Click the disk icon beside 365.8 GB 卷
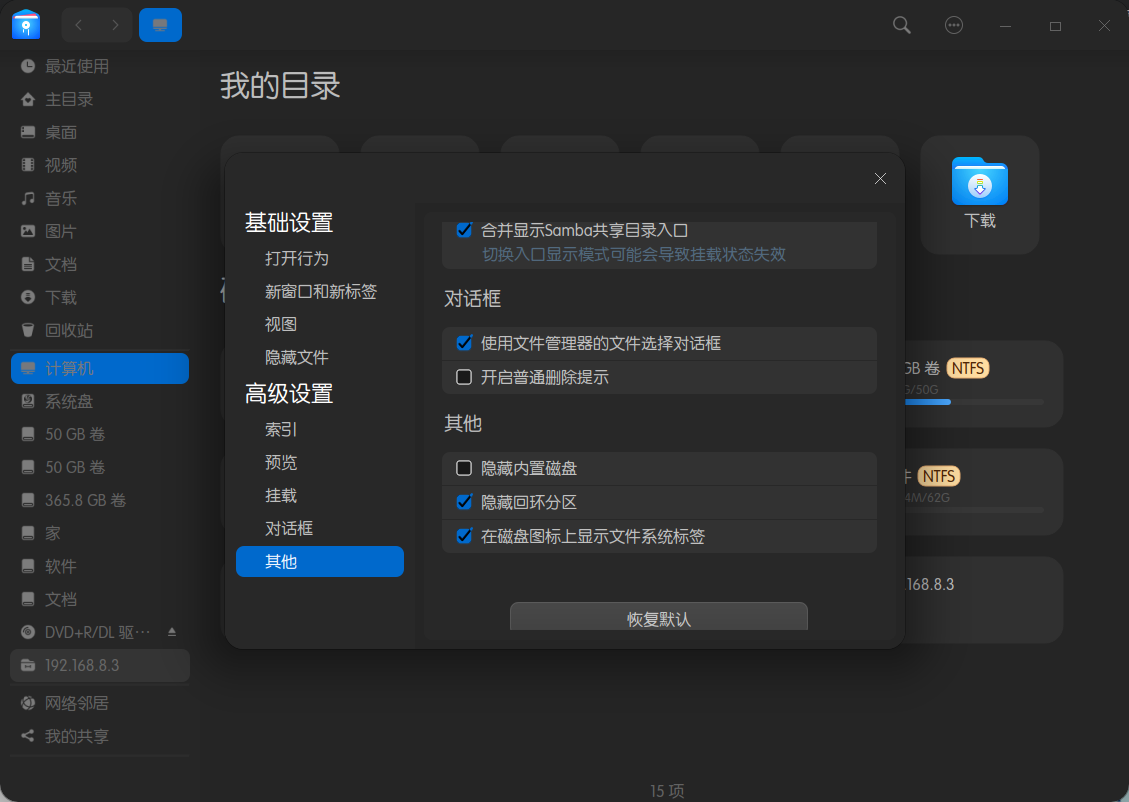This screenshot has height=802, width=1129. click(x=28, y=500)
